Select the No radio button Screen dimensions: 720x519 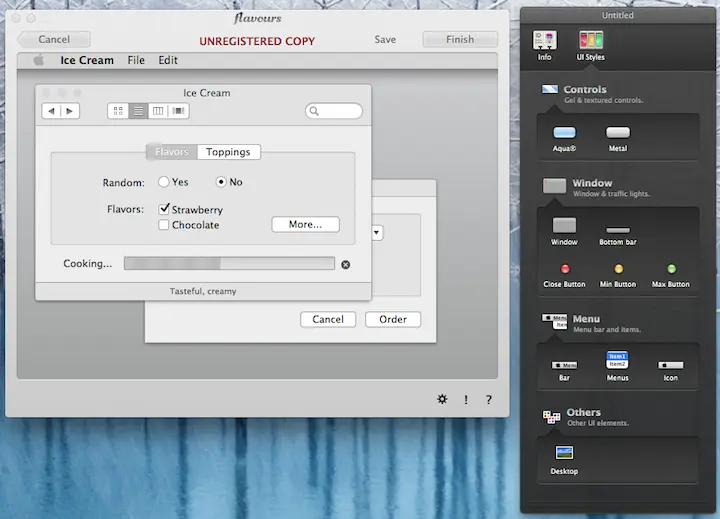221,182
